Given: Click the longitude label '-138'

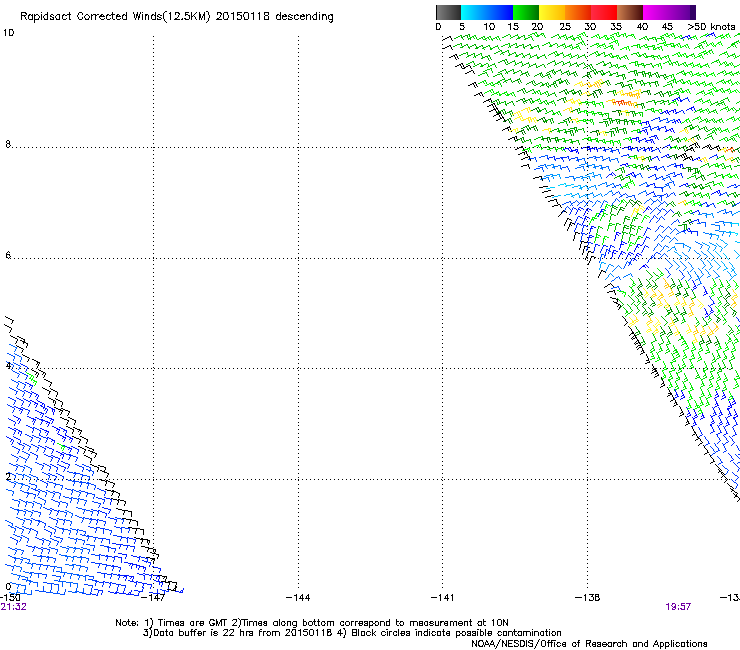Looking at the screenshot, I should (x=588, y=598).
